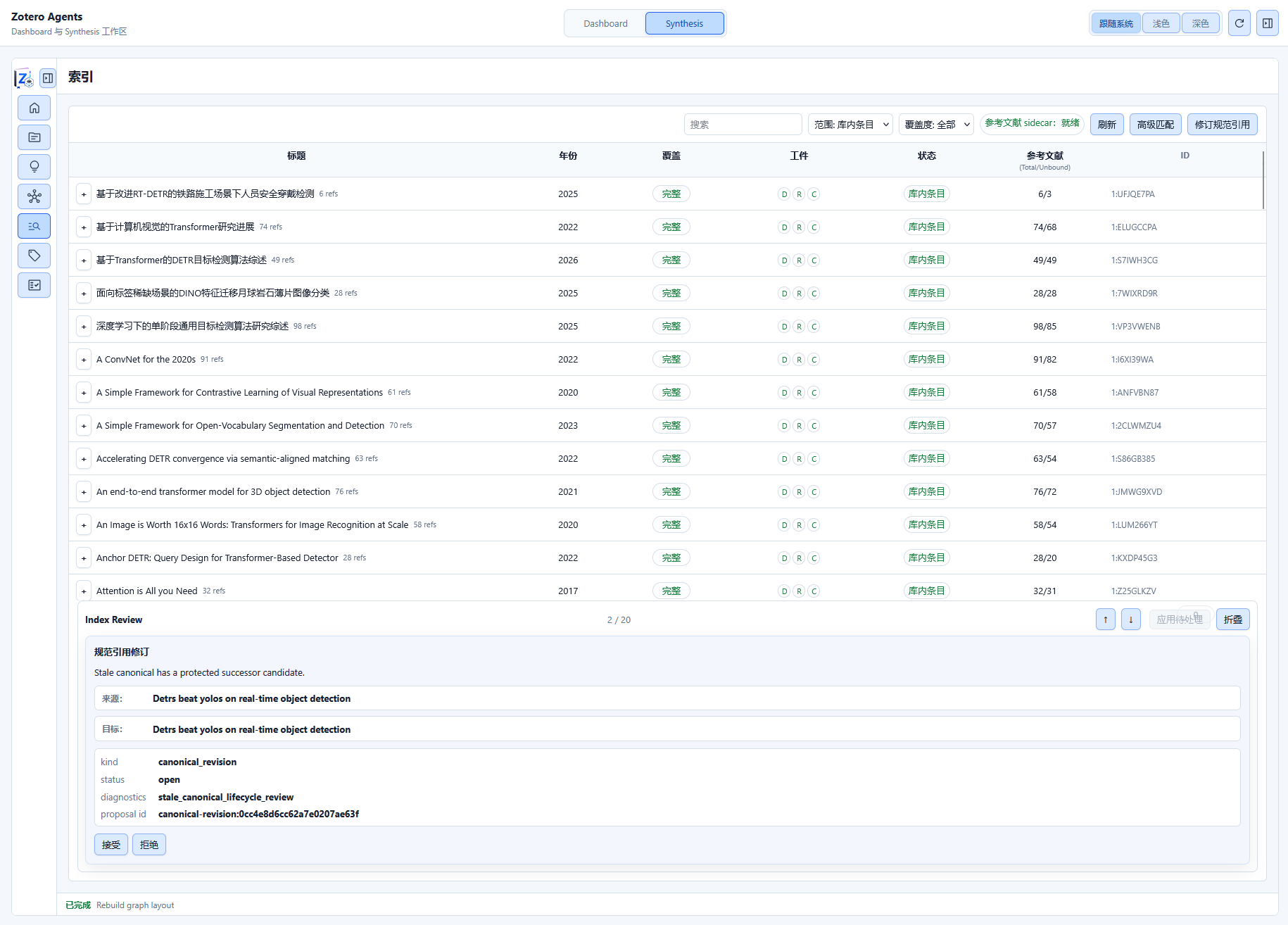The width and height of the screenshot is (1288, 925).
Task: Click the Rebuild graph layout status text
Action: pyautogui.click(x=135, y=905)
